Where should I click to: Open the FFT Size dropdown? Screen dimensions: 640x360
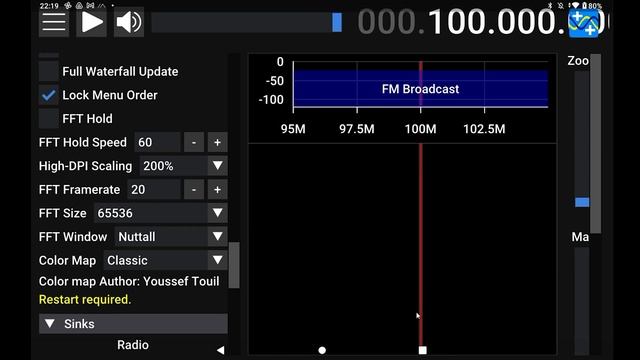(161, 213)
